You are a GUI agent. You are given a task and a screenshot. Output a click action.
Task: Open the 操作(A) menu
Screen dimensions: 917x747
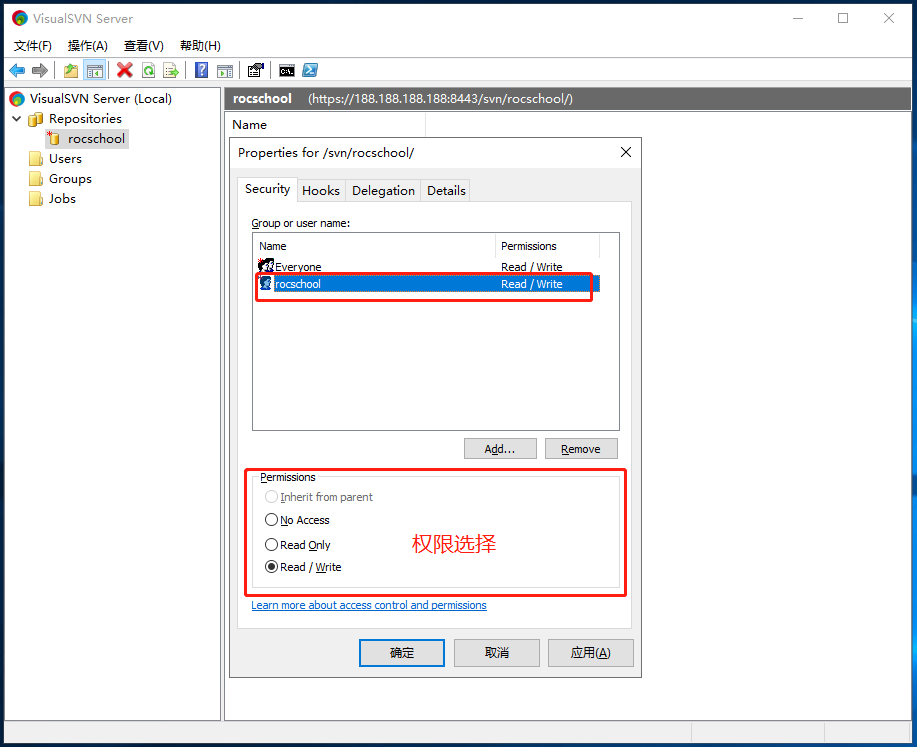click(x=88, y=46)
